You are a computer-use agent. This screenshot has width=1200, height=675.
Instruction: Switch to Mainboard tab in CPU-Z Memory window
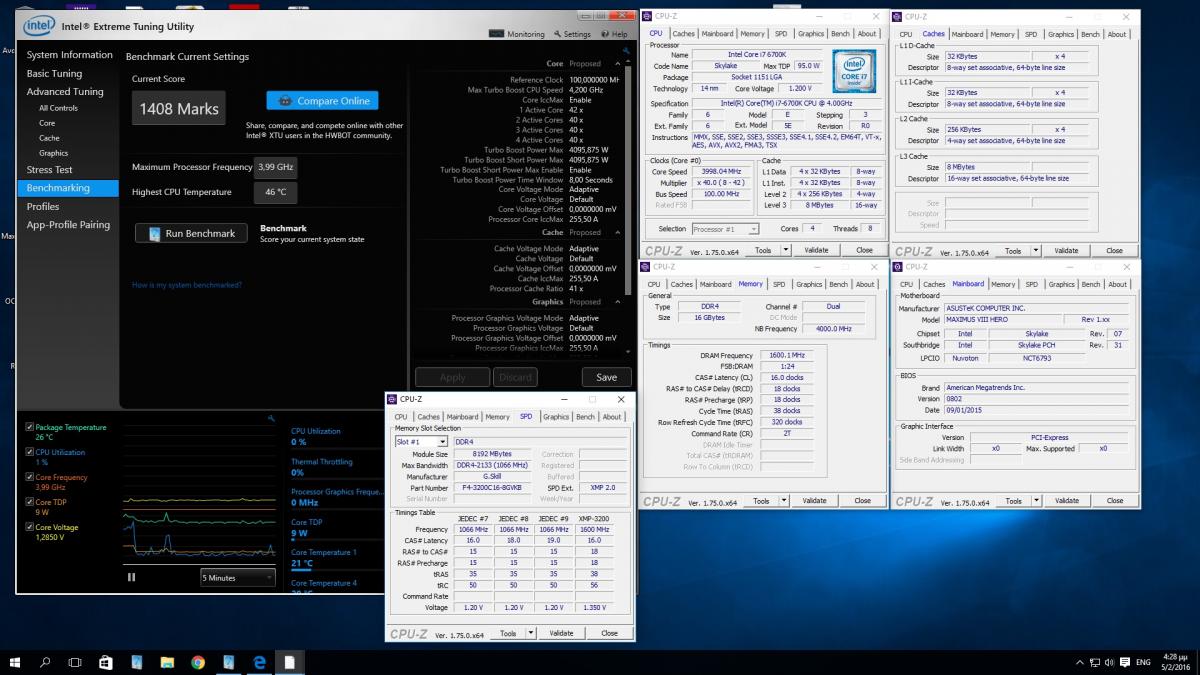[715, 284]
